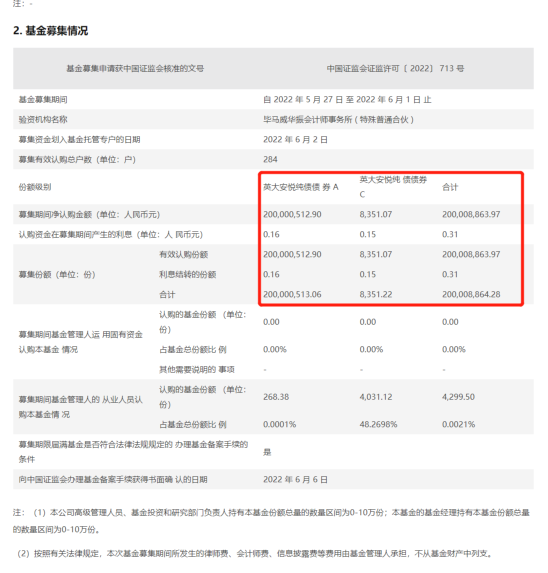Click the sub-label "利息结转的份额"

(187, 274)
